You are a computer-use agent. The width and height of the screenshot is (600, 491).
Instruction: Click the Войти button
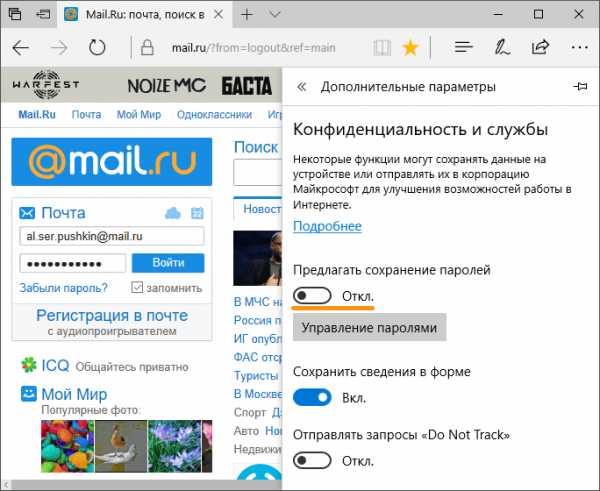pos(168,263)
